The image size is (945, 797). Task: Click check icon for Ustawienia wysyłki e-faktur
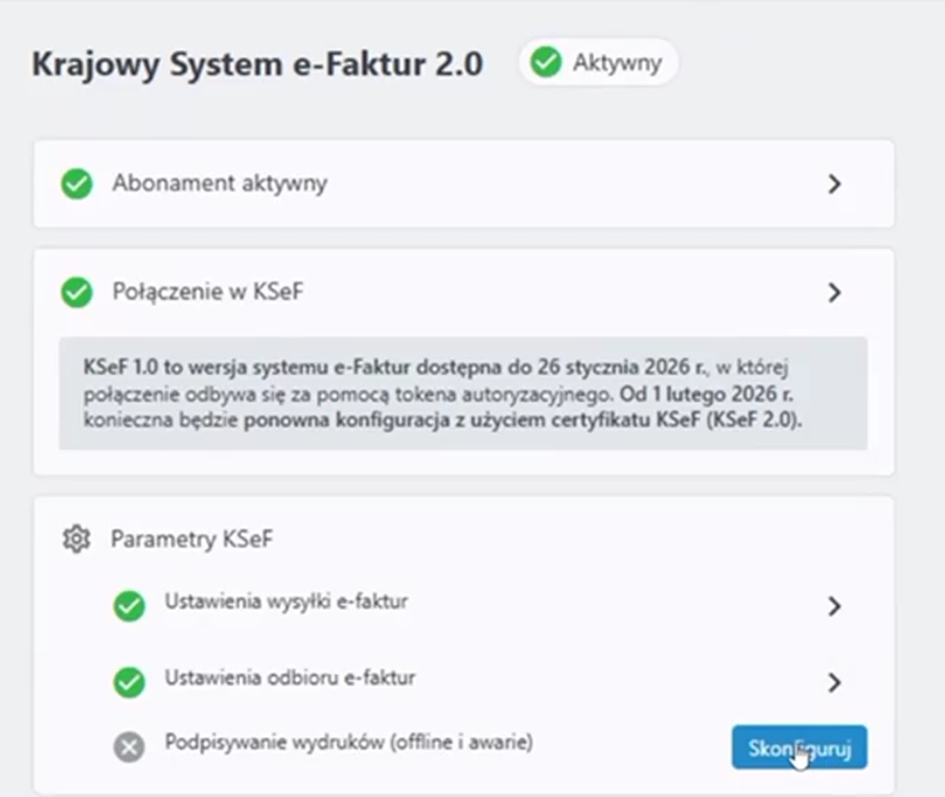[x=129, y=605]
